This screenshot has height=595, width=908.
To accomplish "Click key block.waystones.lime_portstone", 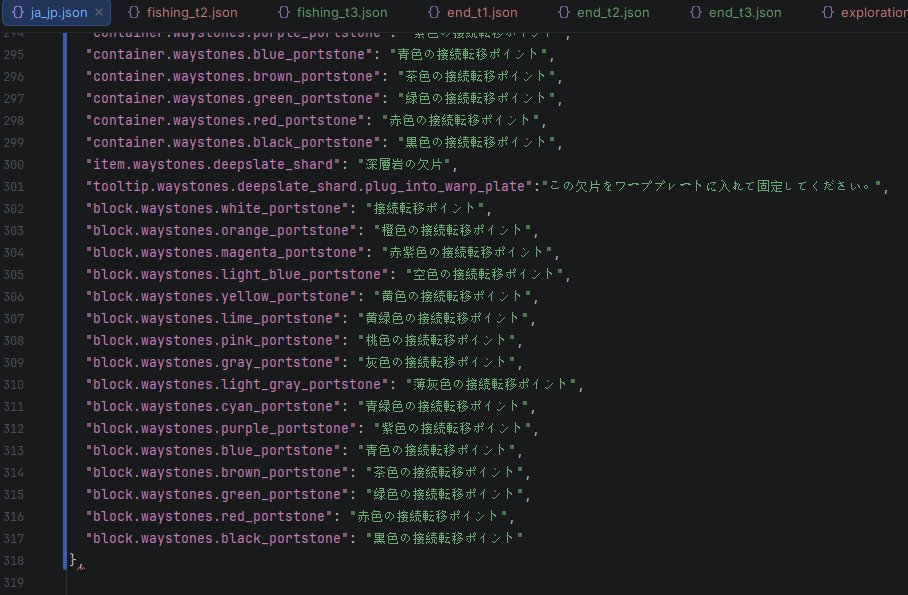I will click(213, 319).
